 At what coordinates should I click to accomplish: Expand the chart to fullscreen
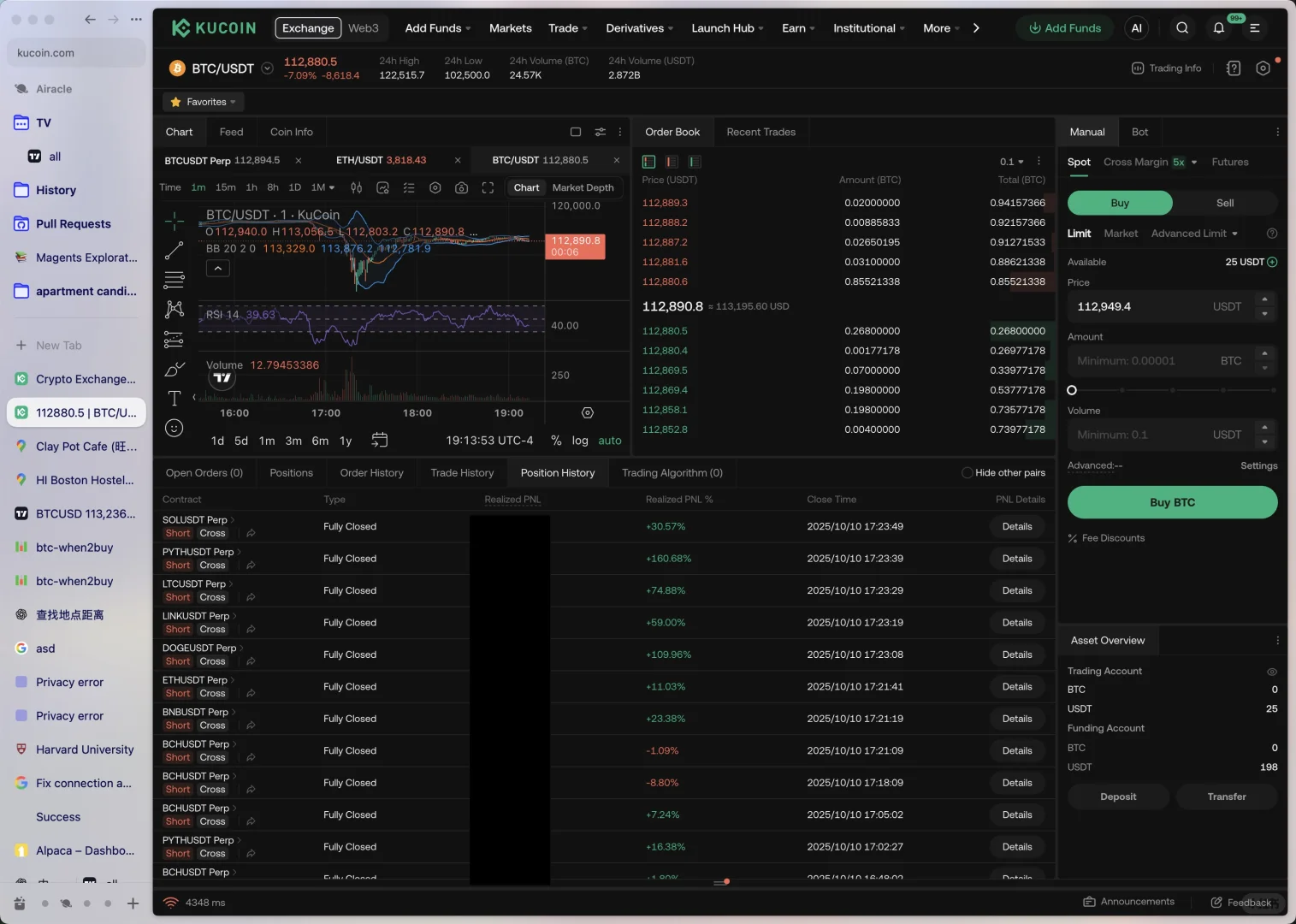pyautogui.click(x=488, y=188)
